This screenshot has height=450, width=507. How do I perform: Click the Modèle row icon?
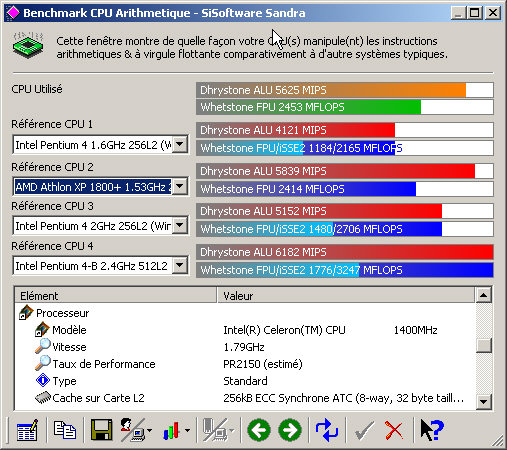42,330
